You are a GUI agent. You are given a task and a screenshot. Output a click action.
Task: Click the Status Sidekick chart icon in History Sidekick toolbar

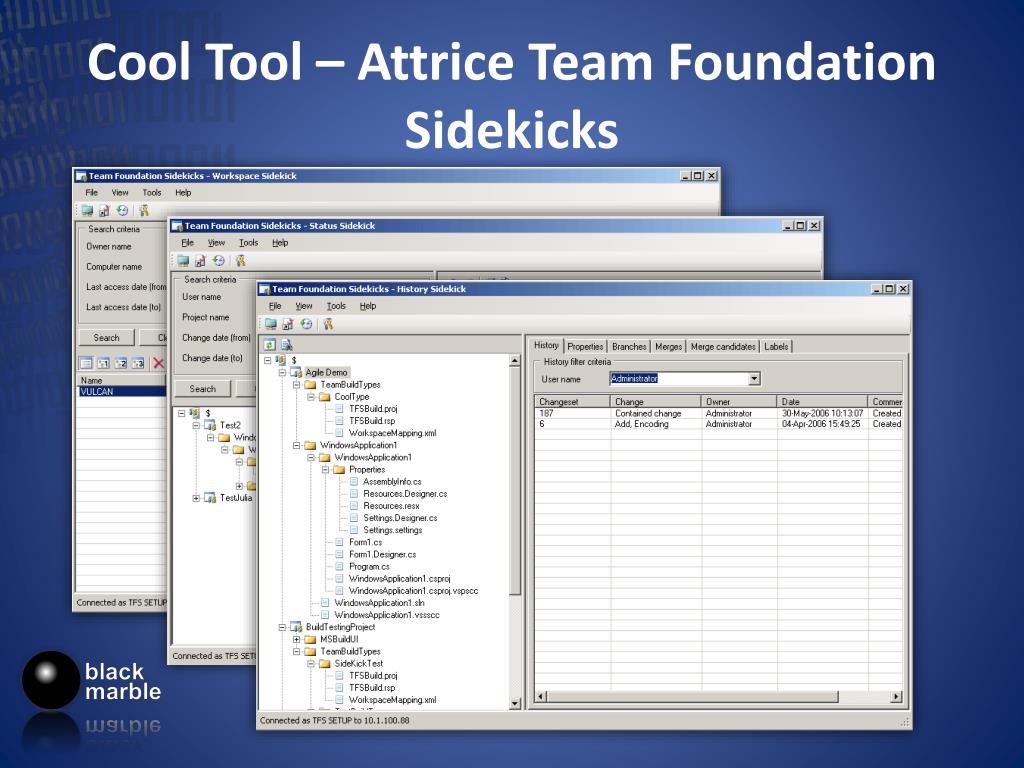288,324
